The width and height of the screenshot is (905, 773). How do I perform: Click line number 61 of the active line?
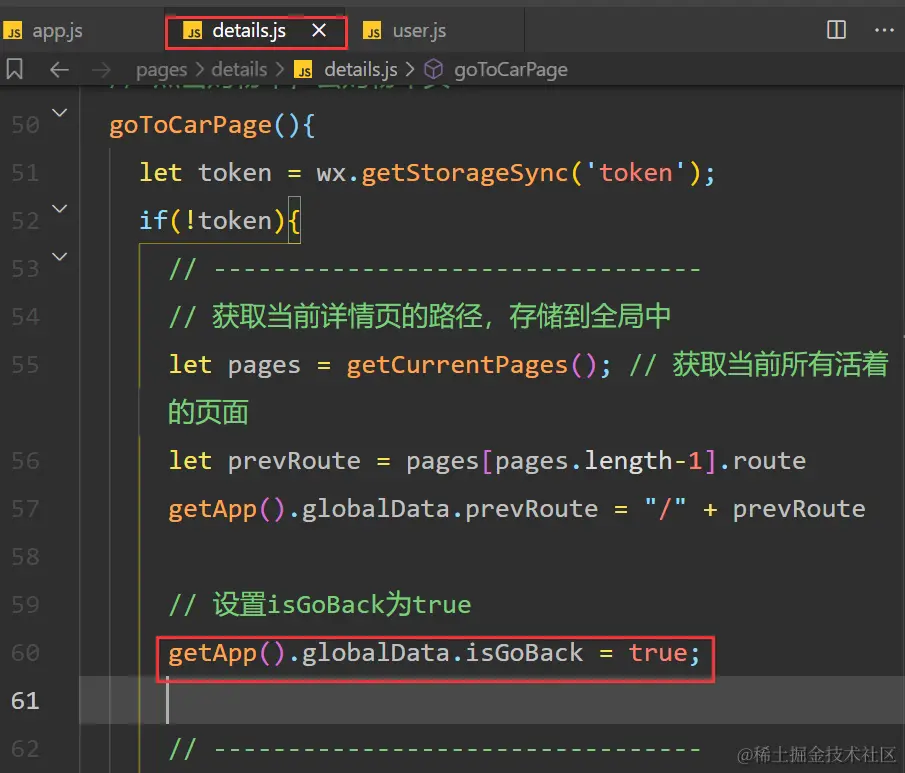coord(25,700)
